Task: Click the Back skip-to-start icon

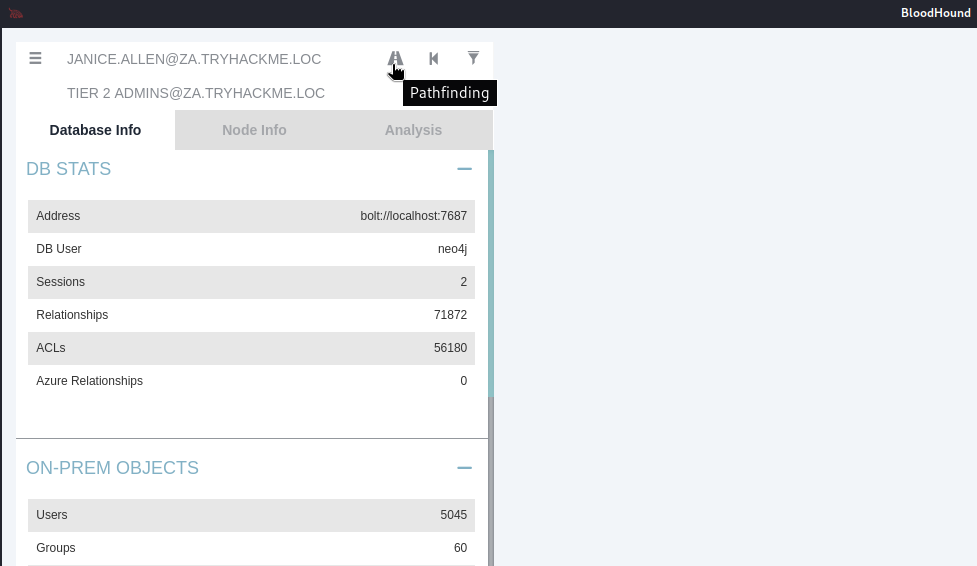Action: coord(434,59)
